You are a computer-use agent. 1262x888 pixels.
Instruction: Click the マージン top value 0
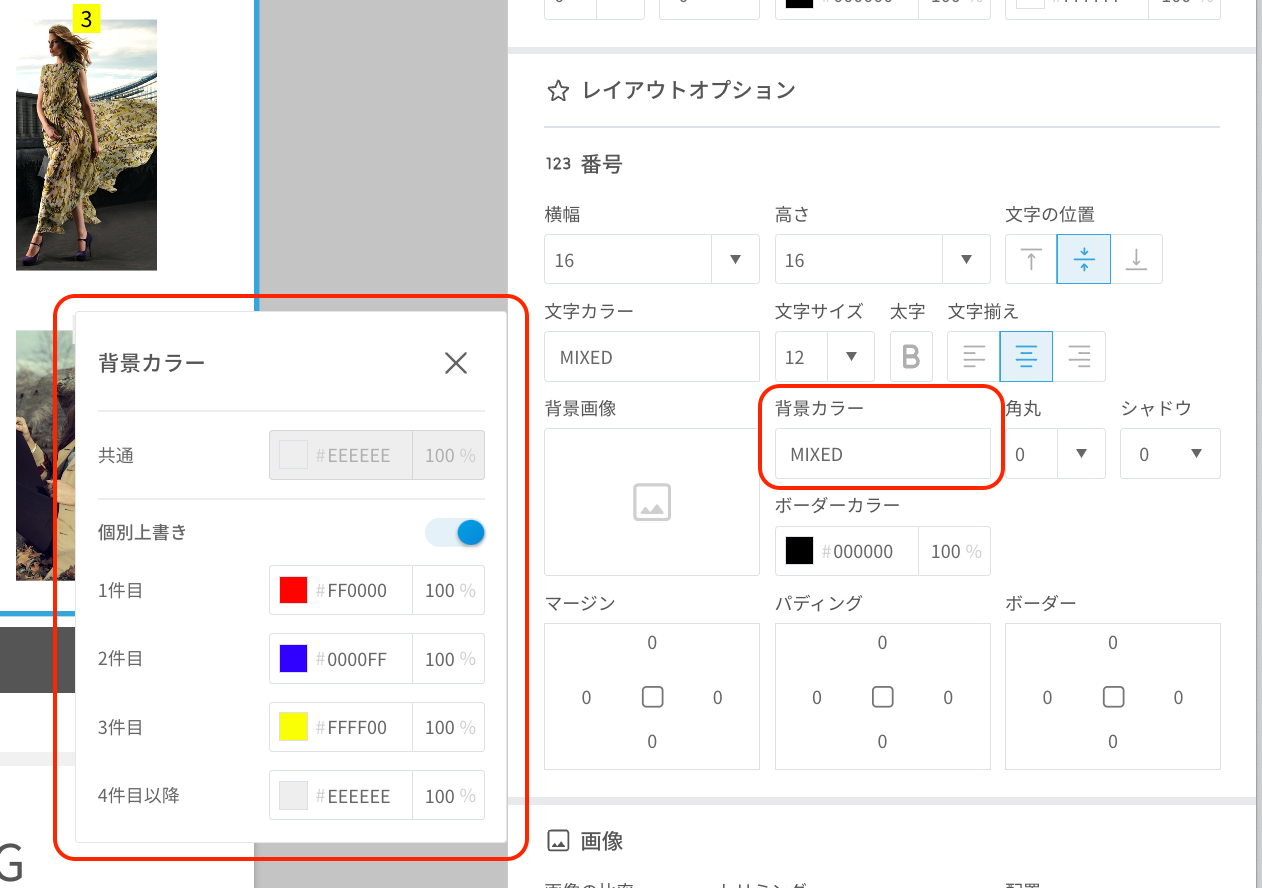pyautogui.click(x=652, y=643)
